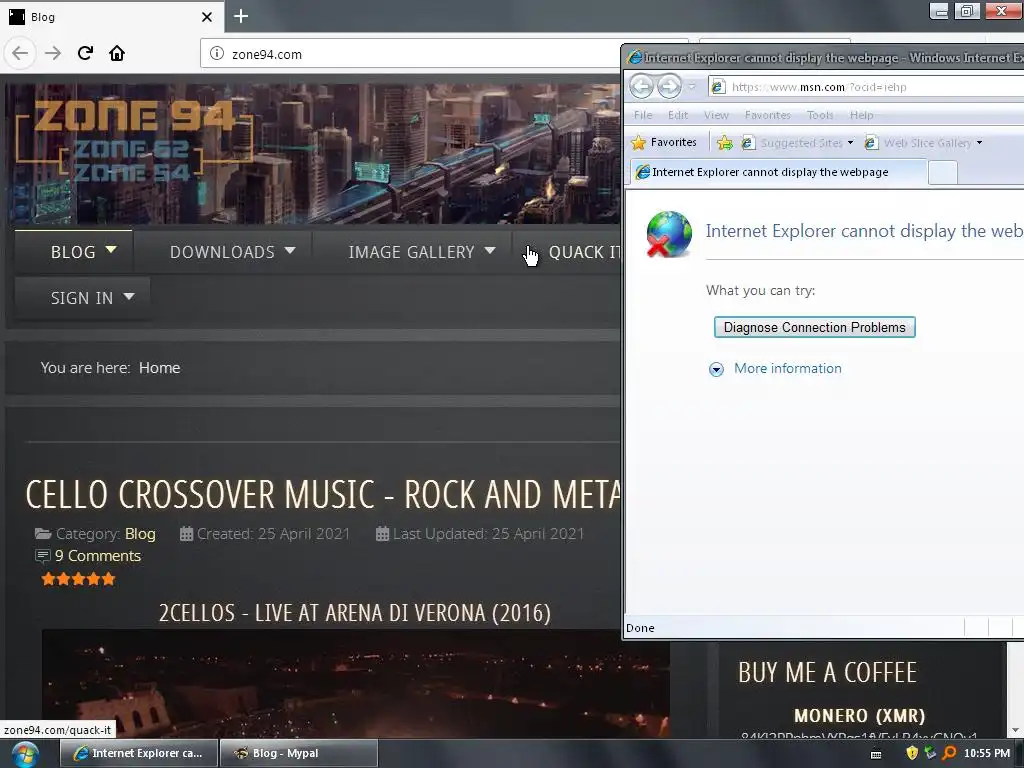
Task: Open the Zone 94 logo banner
Action: point(134,142)
